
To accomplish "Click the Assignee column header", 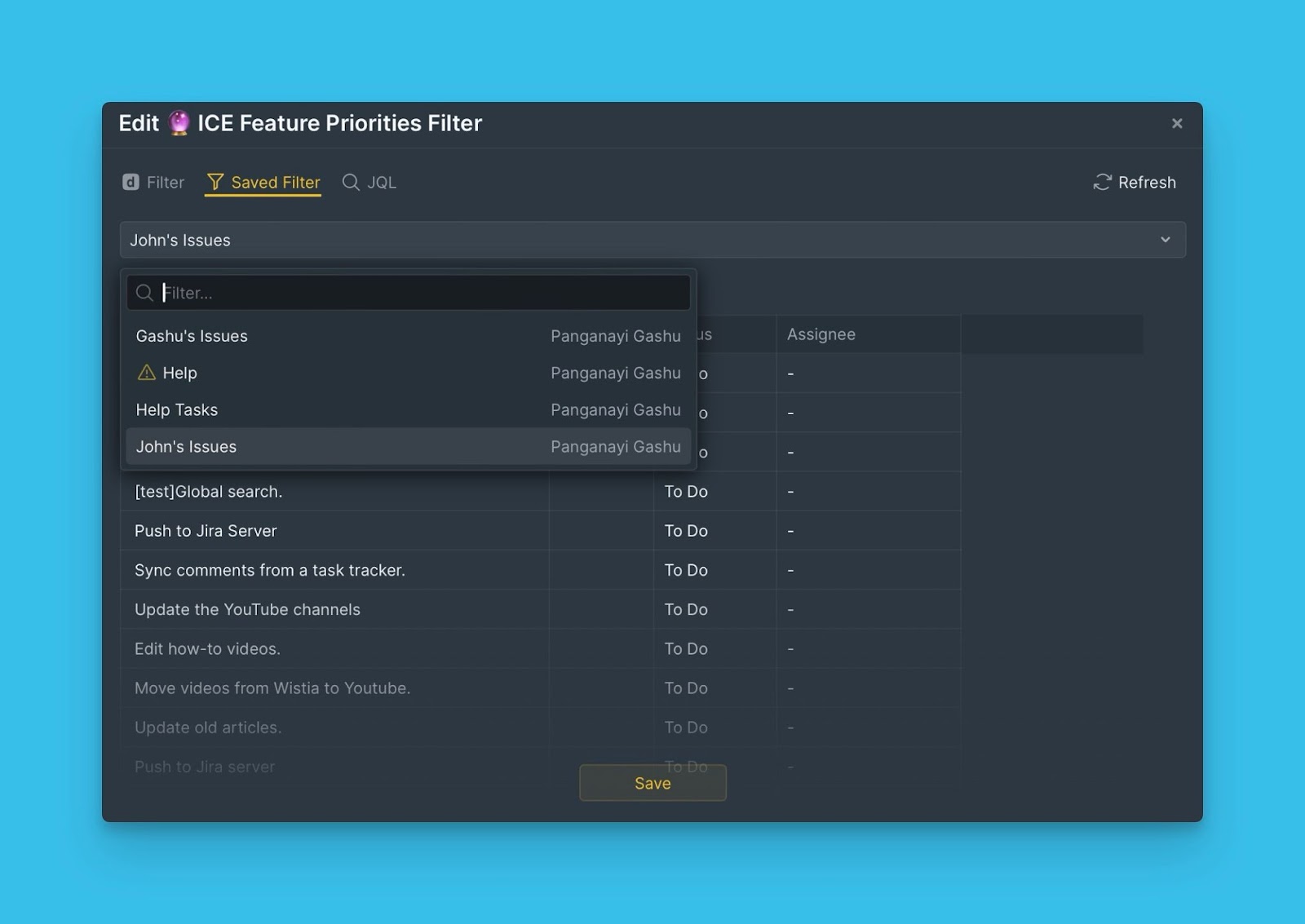I will click(x=821, y=334).
